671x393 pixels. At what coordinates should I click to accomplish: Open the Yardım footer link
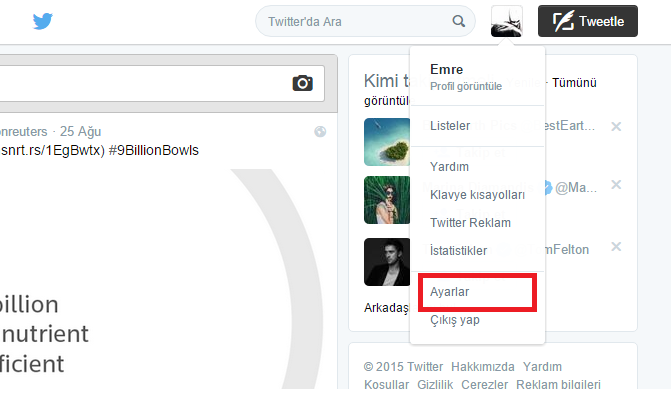pyautogui.click(x=542, y=367)
